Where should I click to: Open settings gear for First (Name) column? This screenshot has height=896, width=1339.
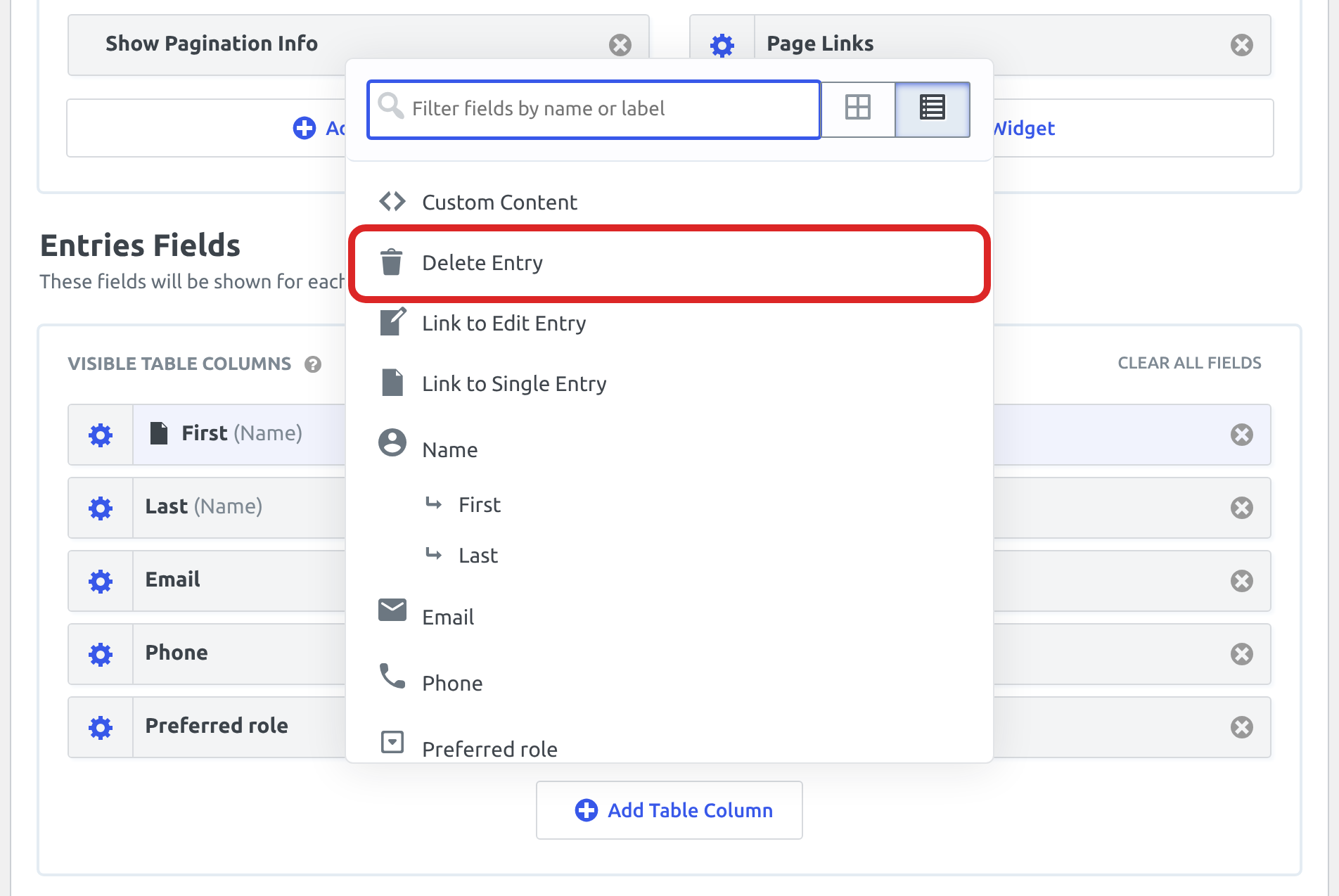(101, 435)
